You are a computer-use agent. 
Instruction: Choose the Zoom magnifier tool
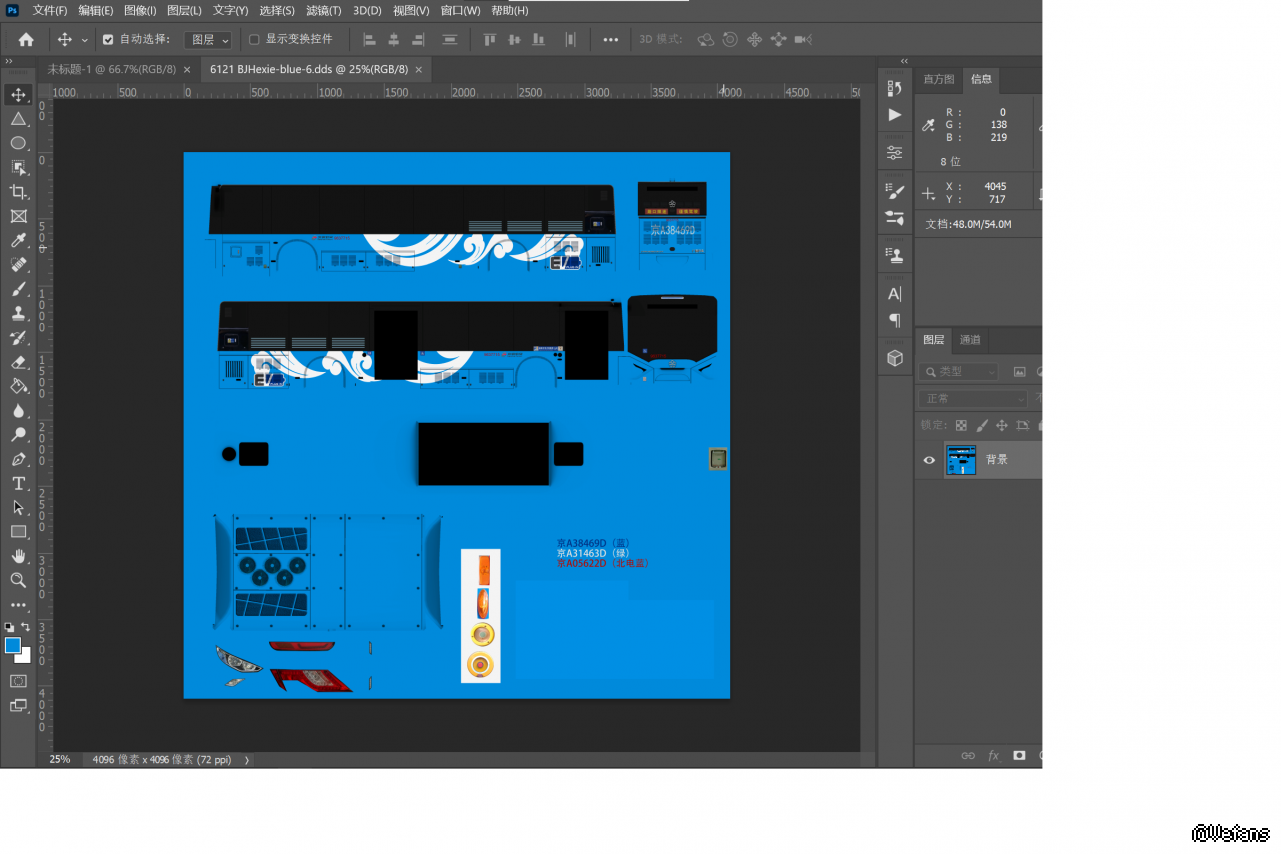click(x=18, y=580)
